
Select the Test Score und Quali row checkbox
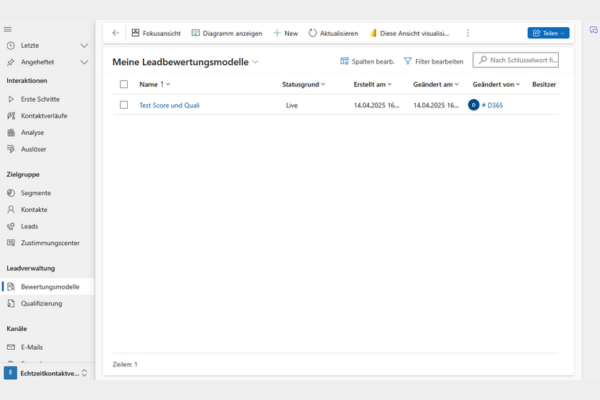point(124,105)
